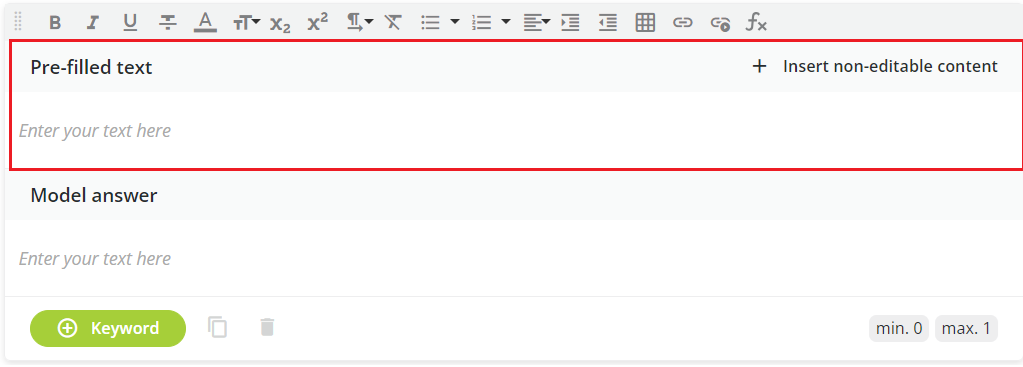Insert a bulleted list
Screen dimensions: 1023x367
point(431,23)
